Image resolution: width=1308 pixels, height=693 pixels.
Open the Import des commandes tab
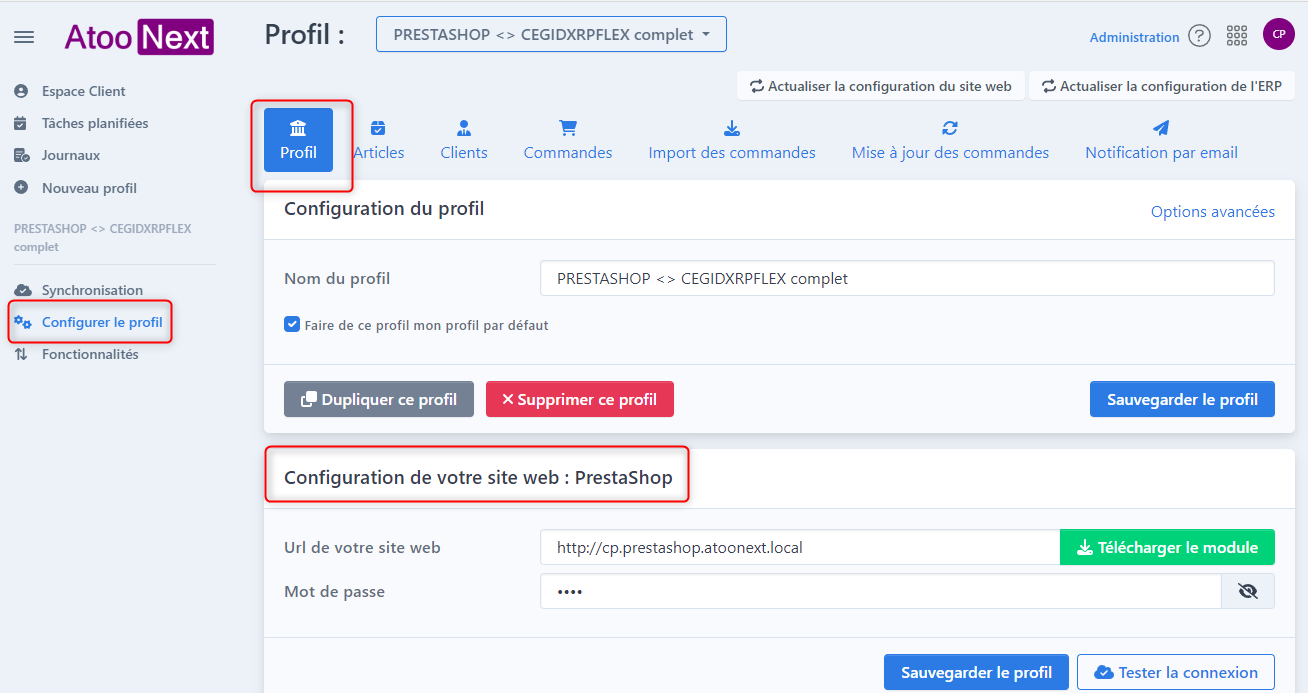[732, 140]
